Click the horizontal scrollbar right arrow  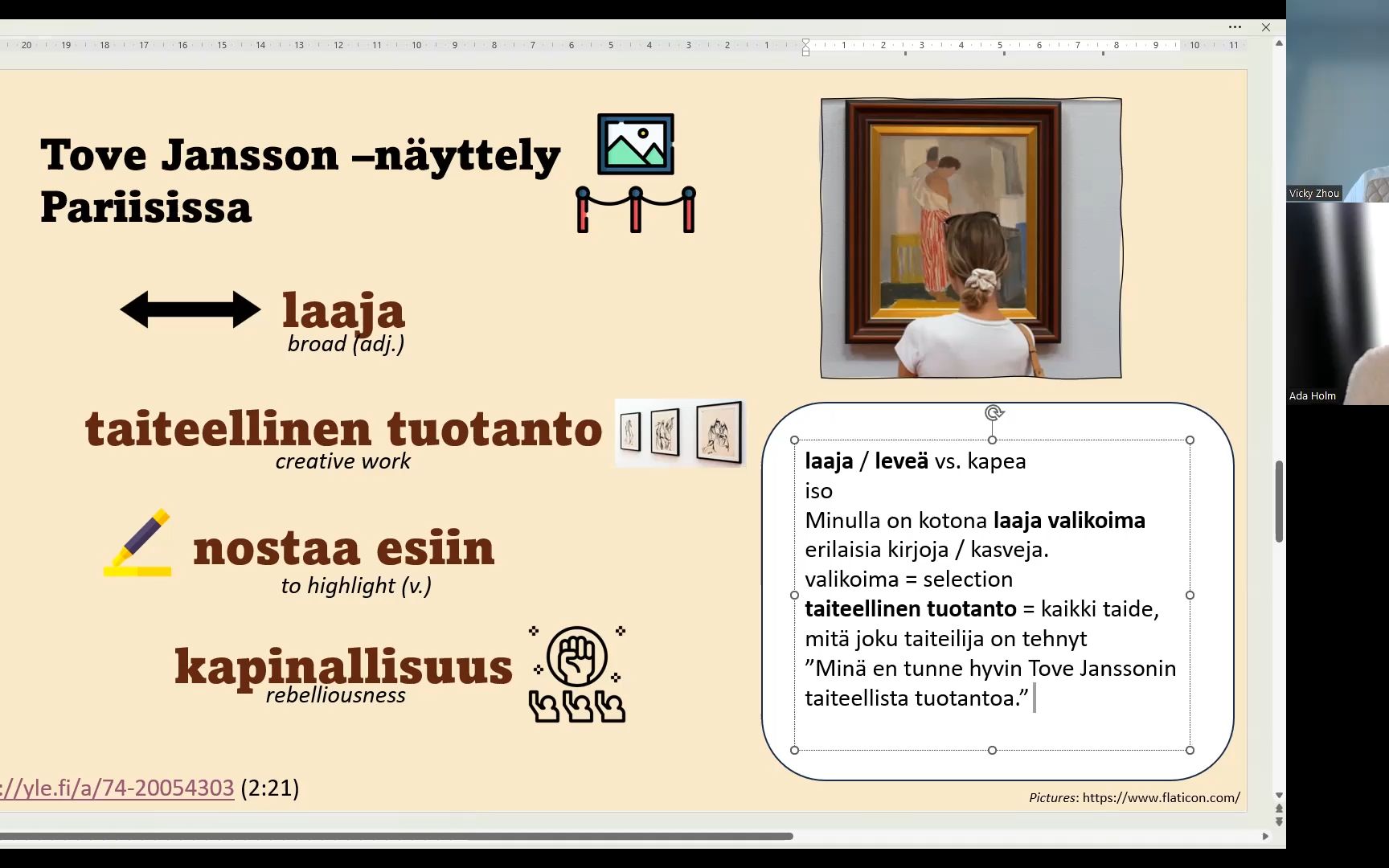(1265, 837)
